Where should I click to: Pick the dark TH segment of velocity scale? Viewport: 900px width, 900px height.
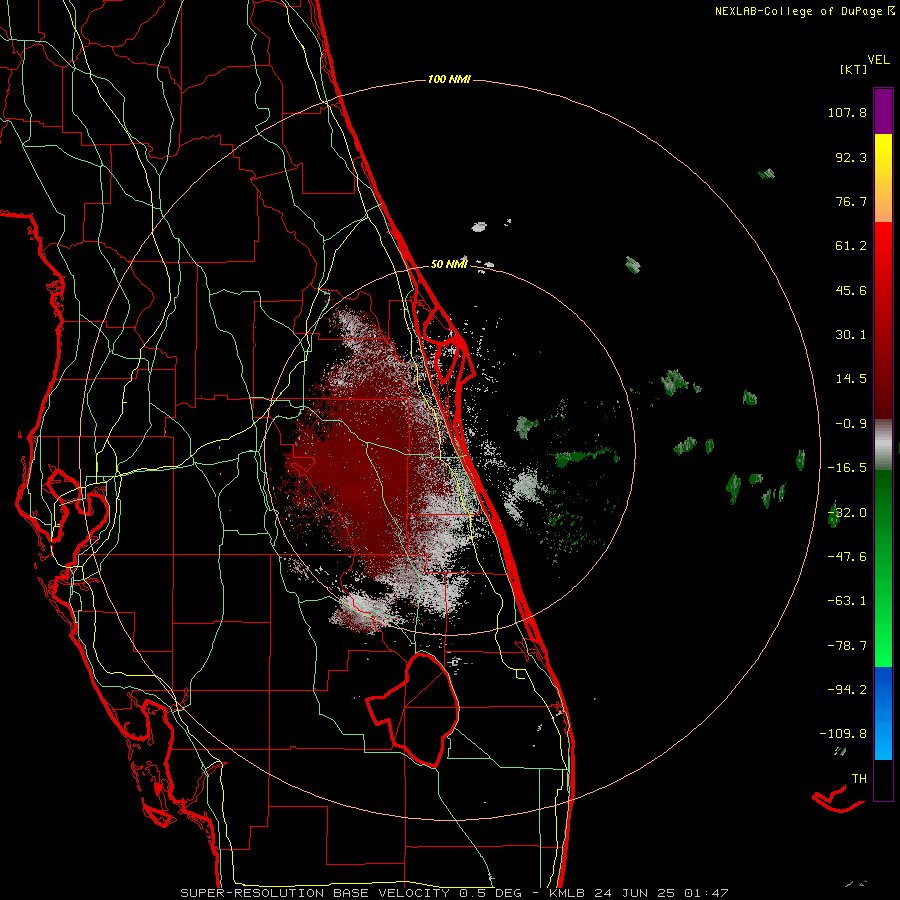(x=883, y=780)
